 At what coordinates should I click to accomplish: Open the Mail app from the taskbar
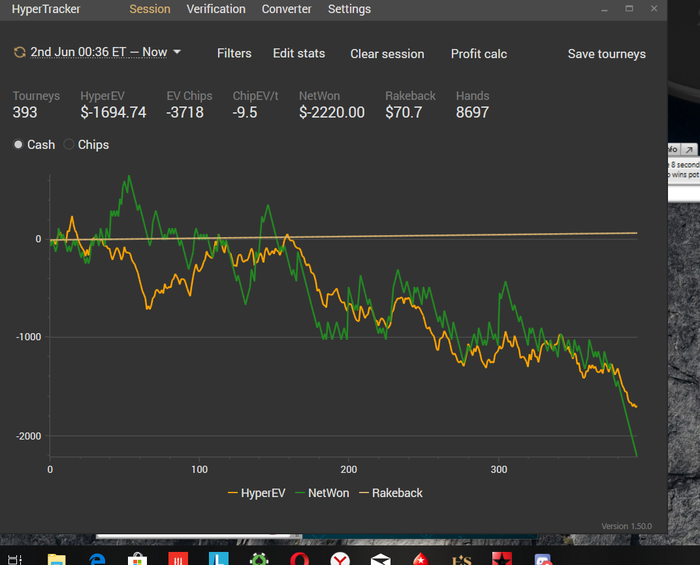(x=381, y=560)
